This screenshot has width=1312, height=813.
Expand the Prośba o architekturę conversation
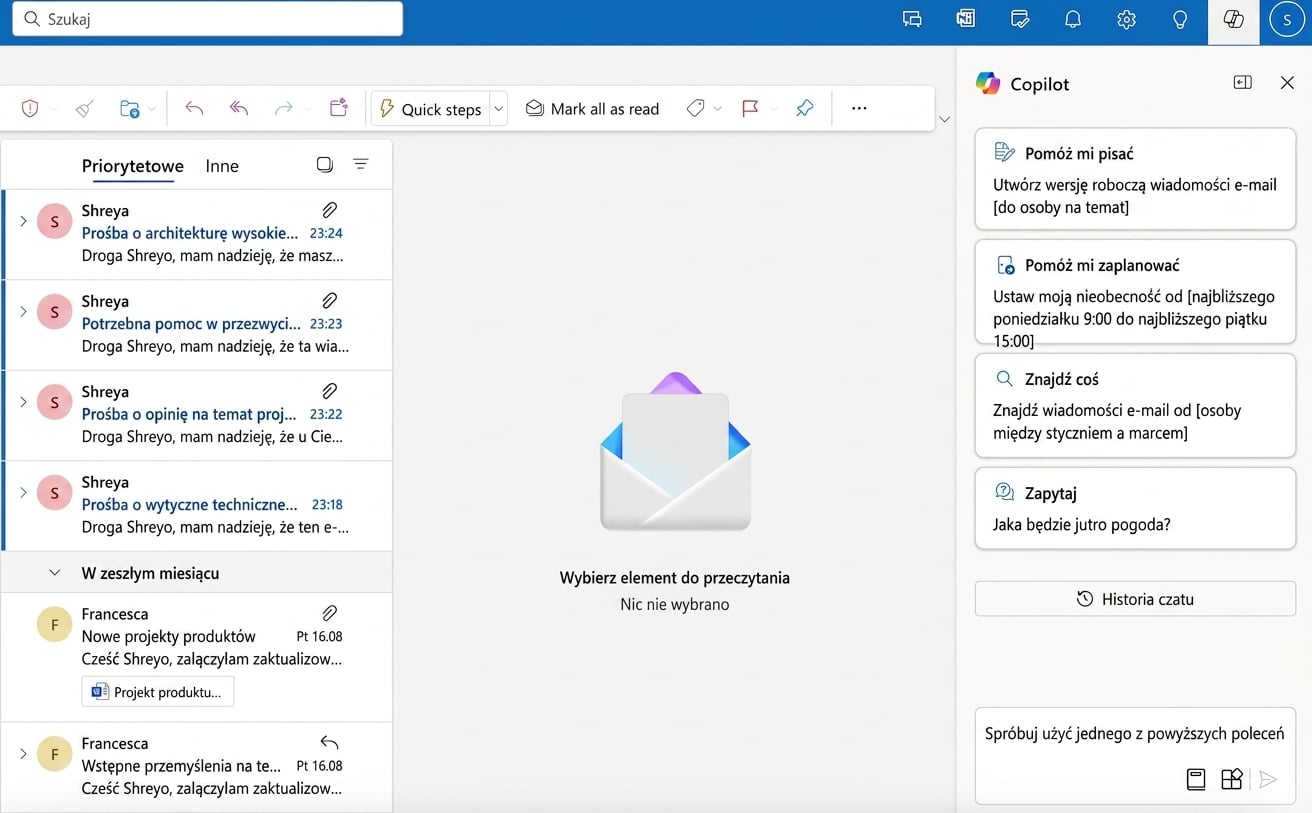(23, 221)
